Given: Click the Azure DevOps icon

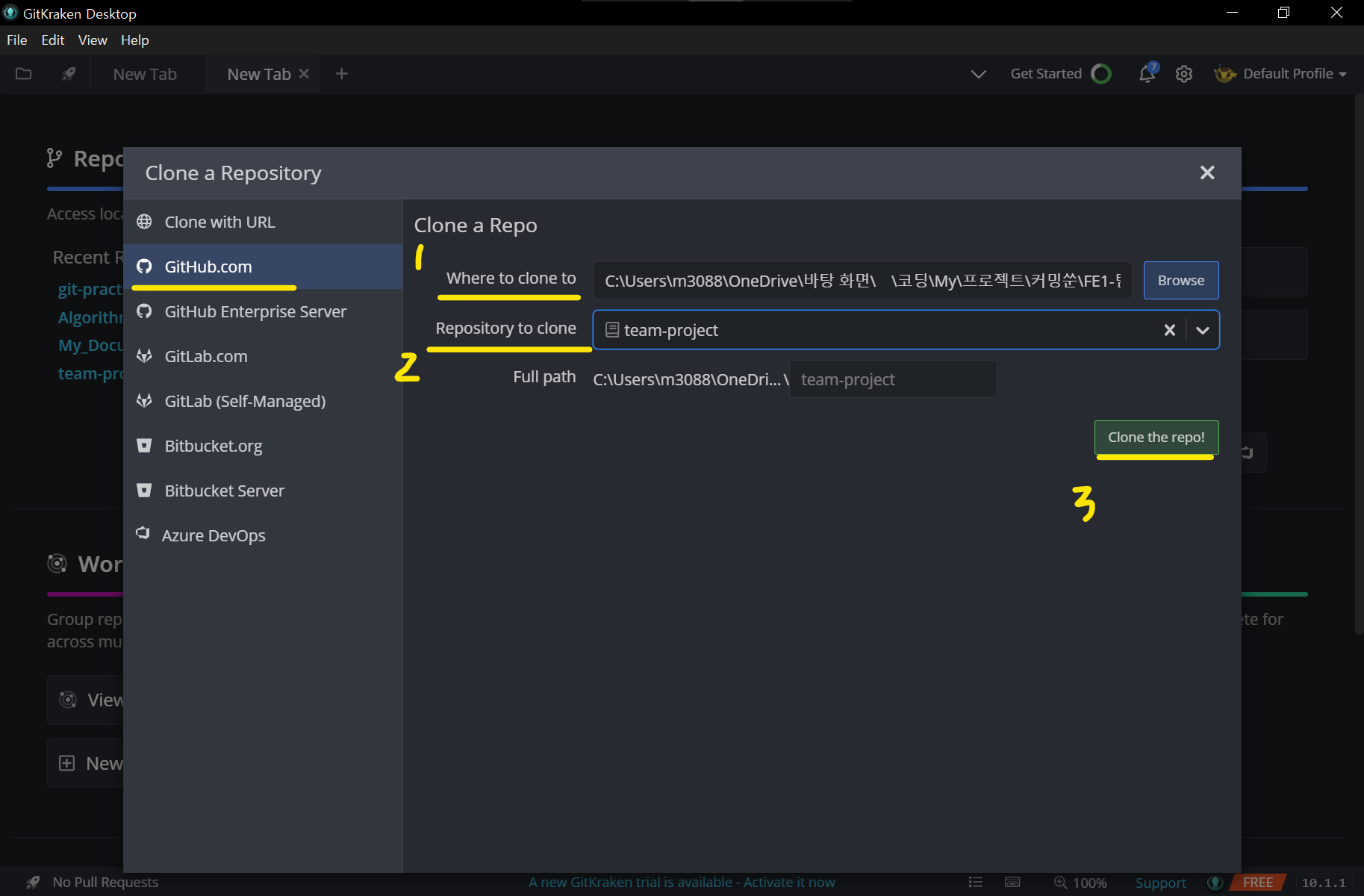Looking at the screenshot, I should [143, 533].
